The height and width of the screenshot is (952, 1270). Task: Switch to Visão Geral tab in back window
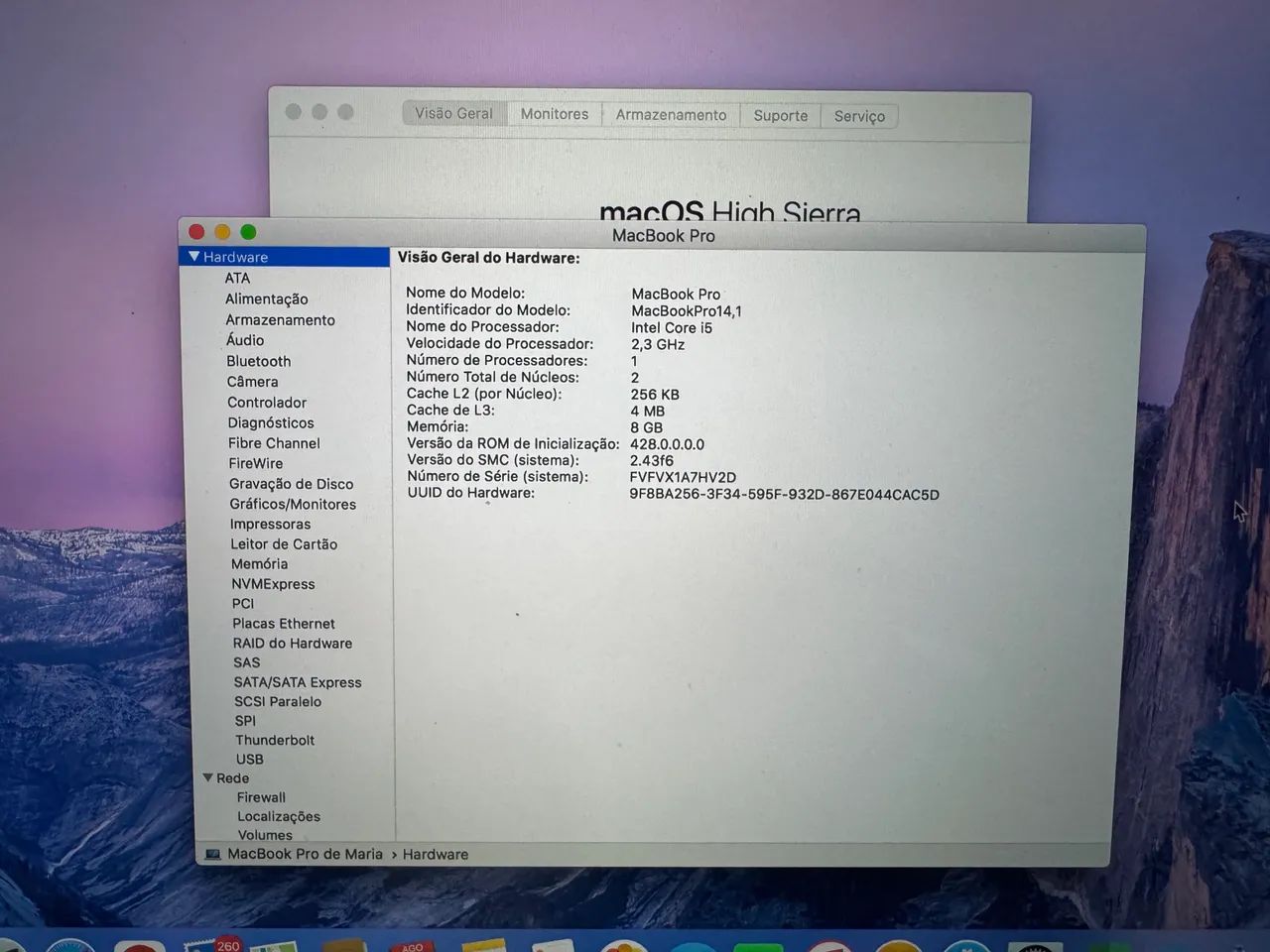tap(454, 113)
